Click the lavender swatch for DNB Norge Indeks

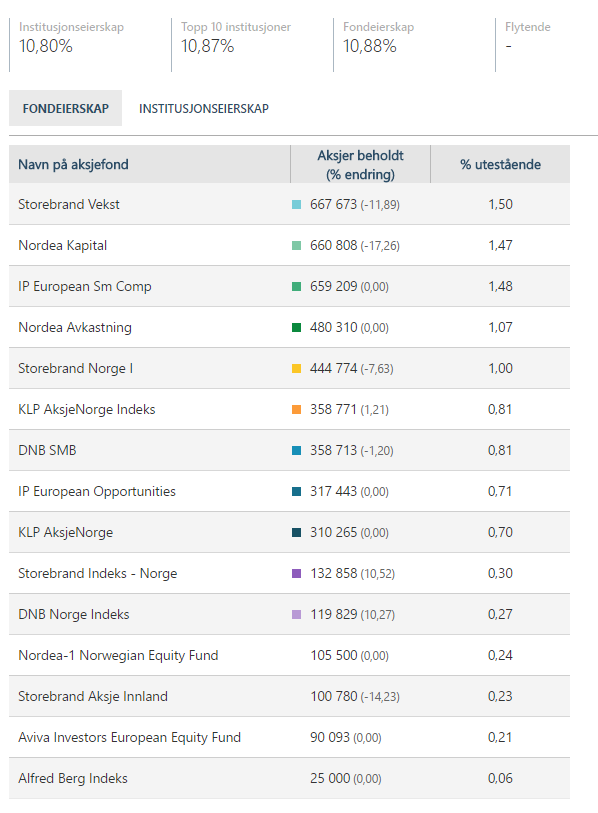tap(297, 614)
